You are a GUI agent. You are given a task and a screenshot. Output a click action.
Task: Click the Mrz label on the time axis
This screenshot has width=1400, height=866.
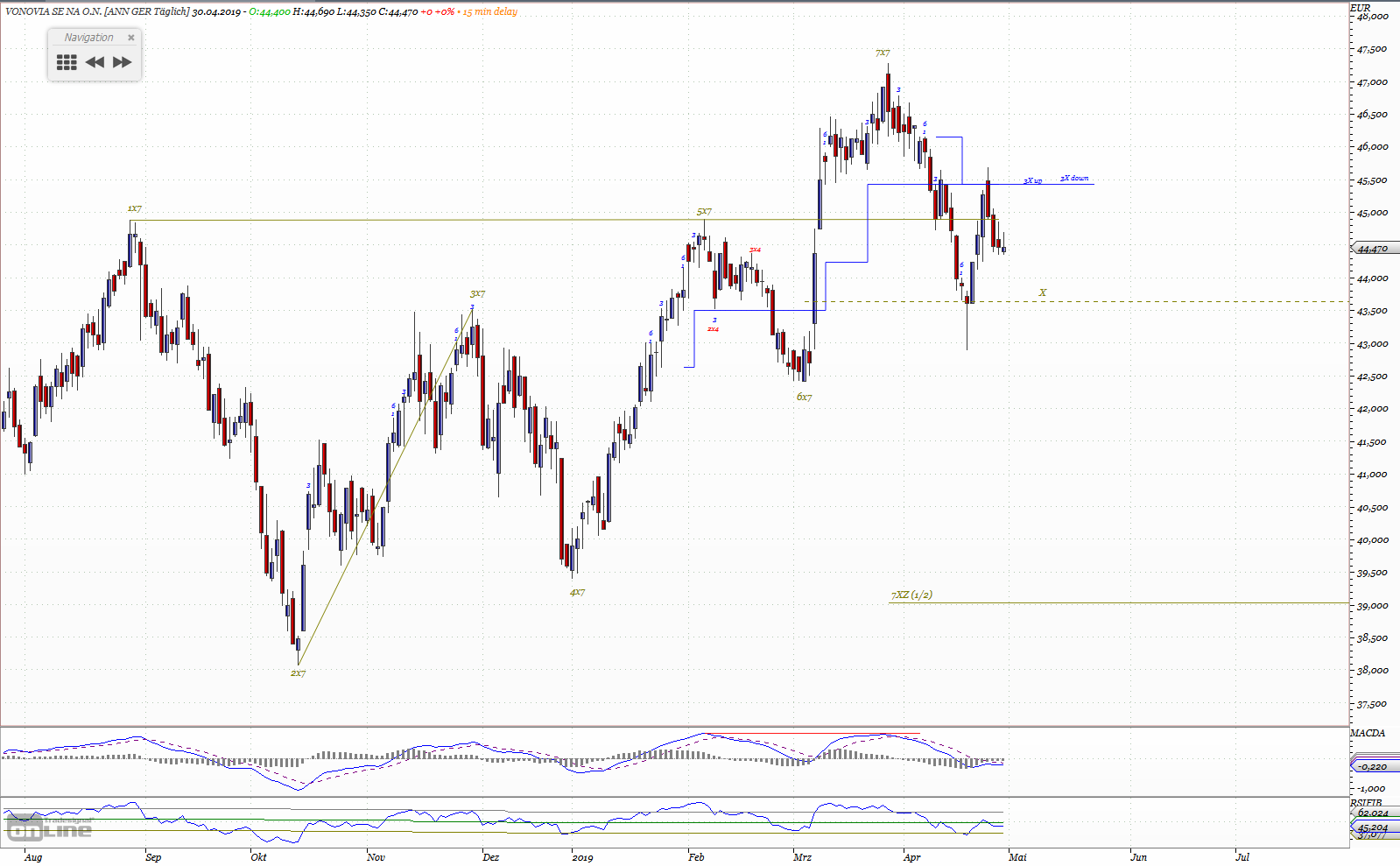point(802,857)
